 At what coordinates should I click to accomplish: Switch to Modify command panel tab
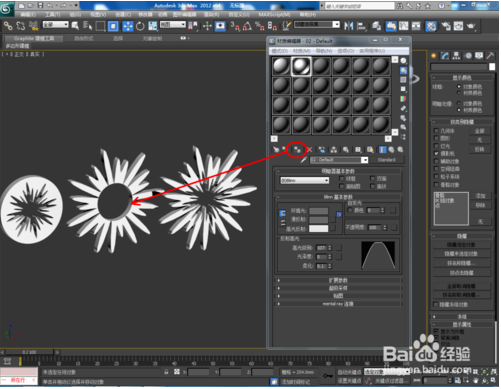445,56
